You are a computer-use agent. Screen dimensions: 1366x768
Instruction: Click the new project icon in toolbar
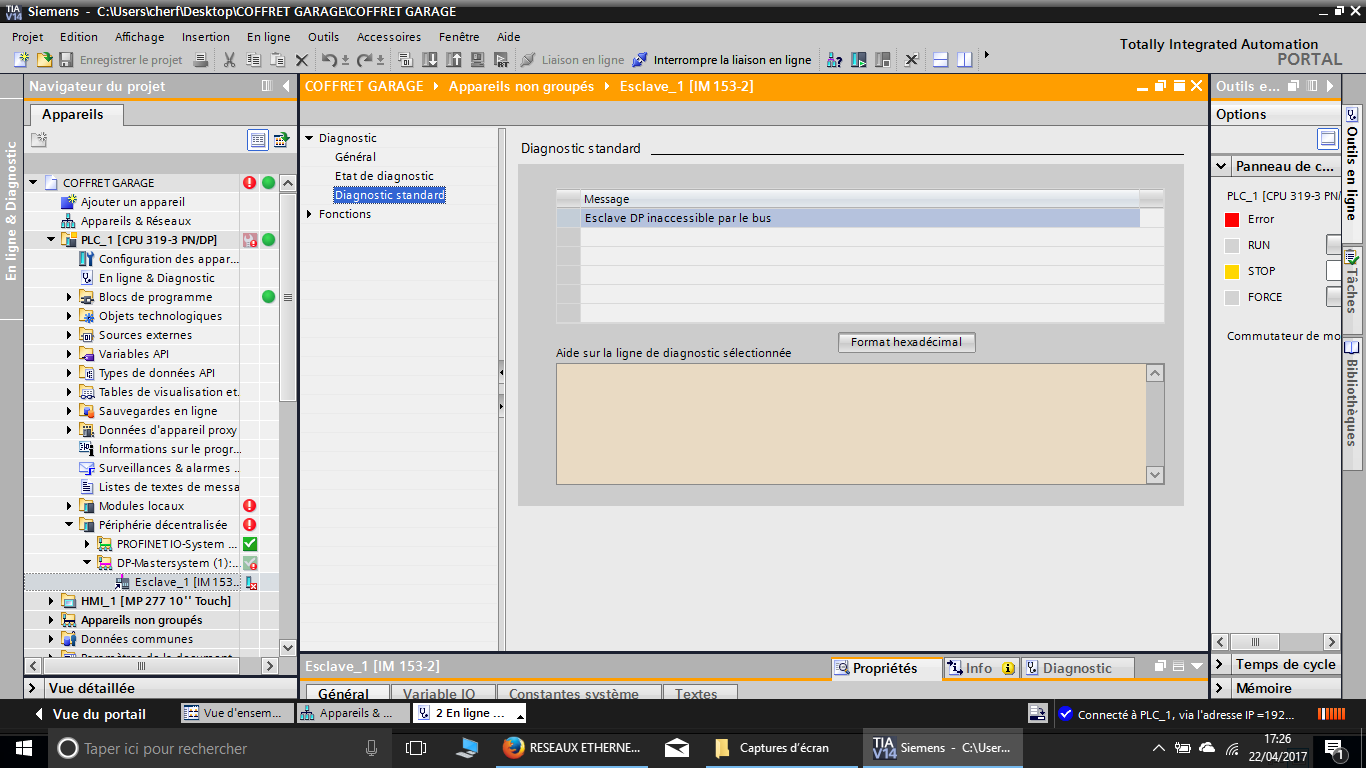[21, 60]
